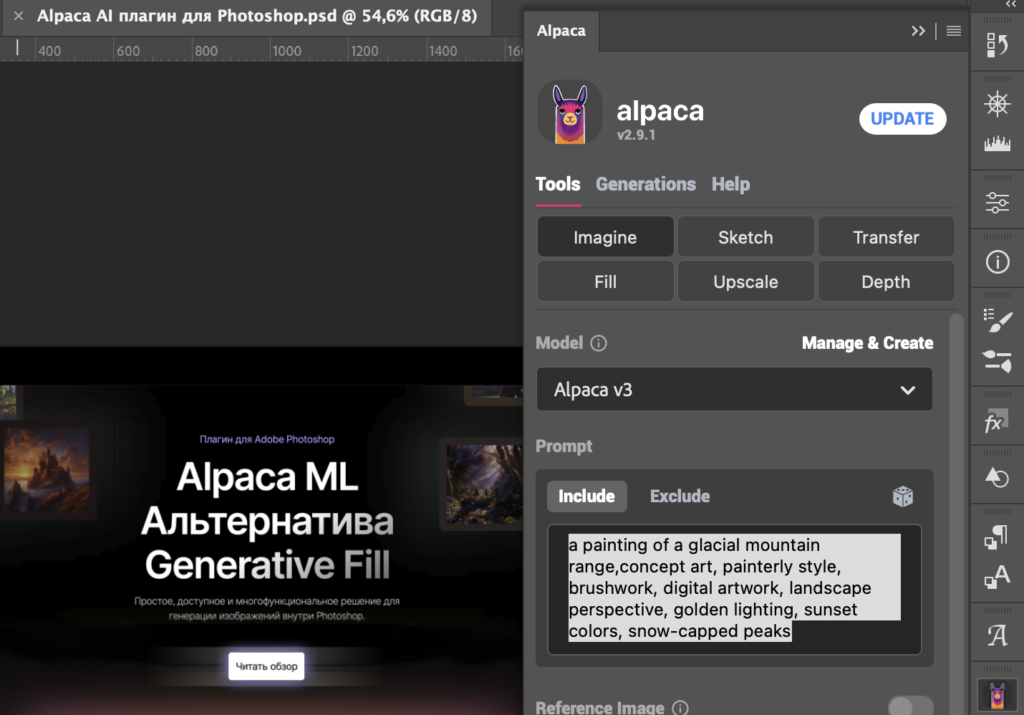Open the Manage & Create link

click(867, 343)
